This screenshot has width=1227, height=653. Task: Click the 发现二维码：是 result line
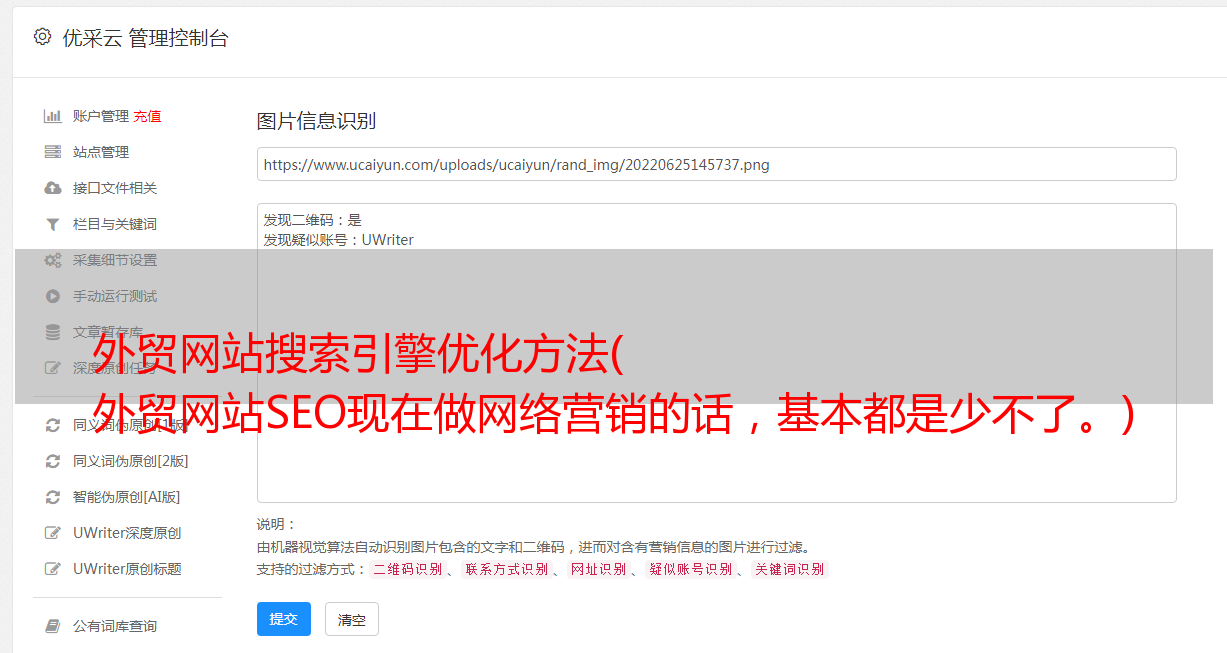[x=312, y=220]
